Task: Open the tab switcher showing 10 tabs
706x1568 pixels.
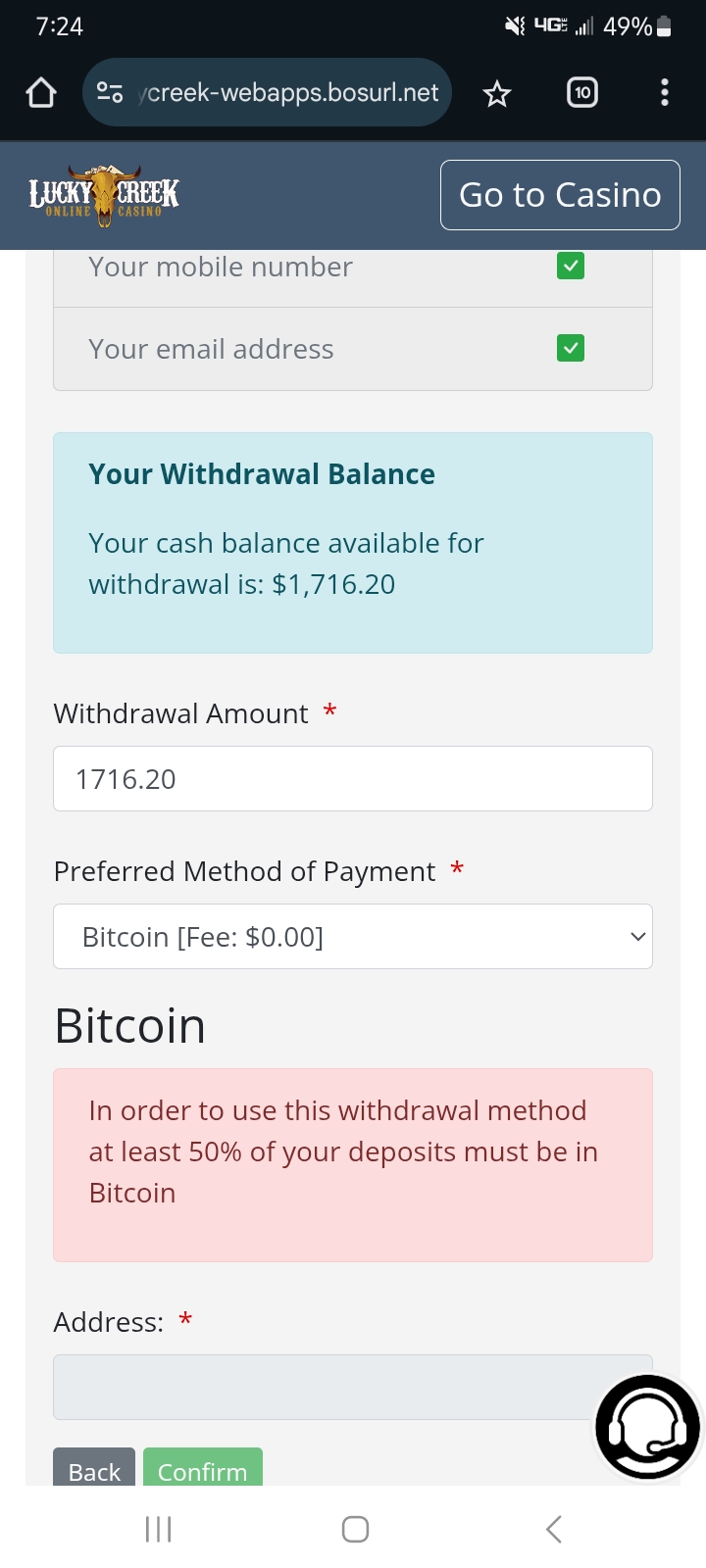Action: click(582, 93)
